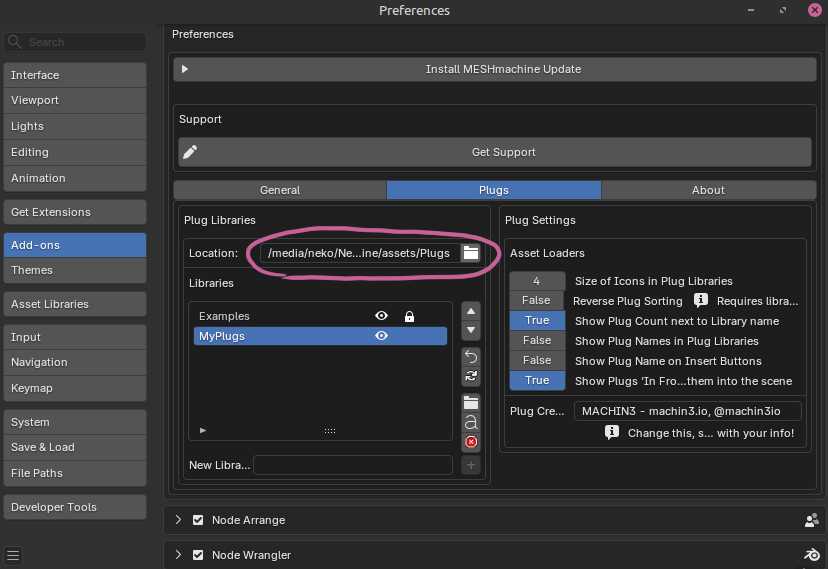This screenshot has width=828, height=569.
Task: Expand filter triangle under Libraries list
Action: [x=203, y=431]
